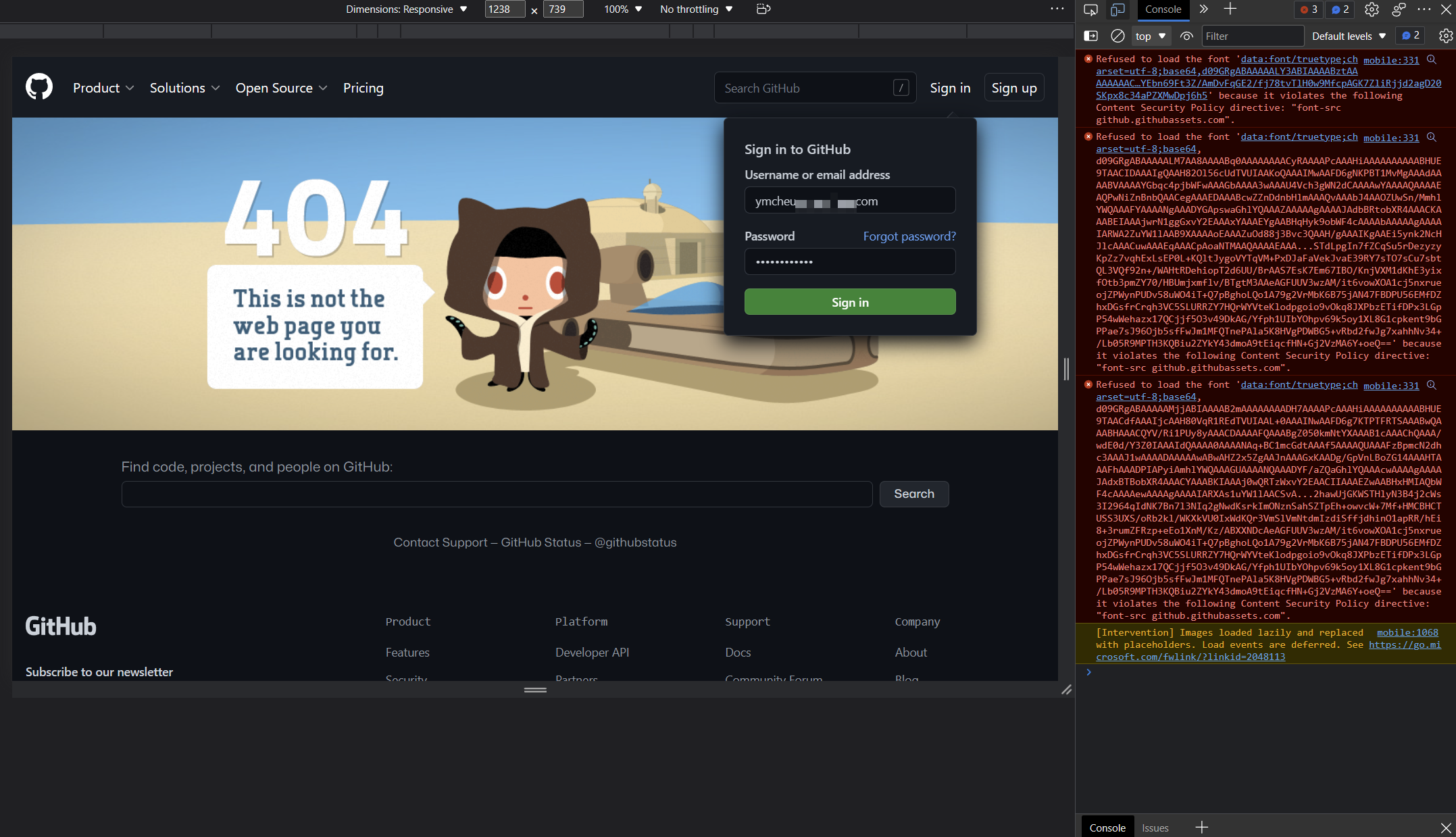
Task: Open the Pricing nav link
Action: tap(363, 88)
